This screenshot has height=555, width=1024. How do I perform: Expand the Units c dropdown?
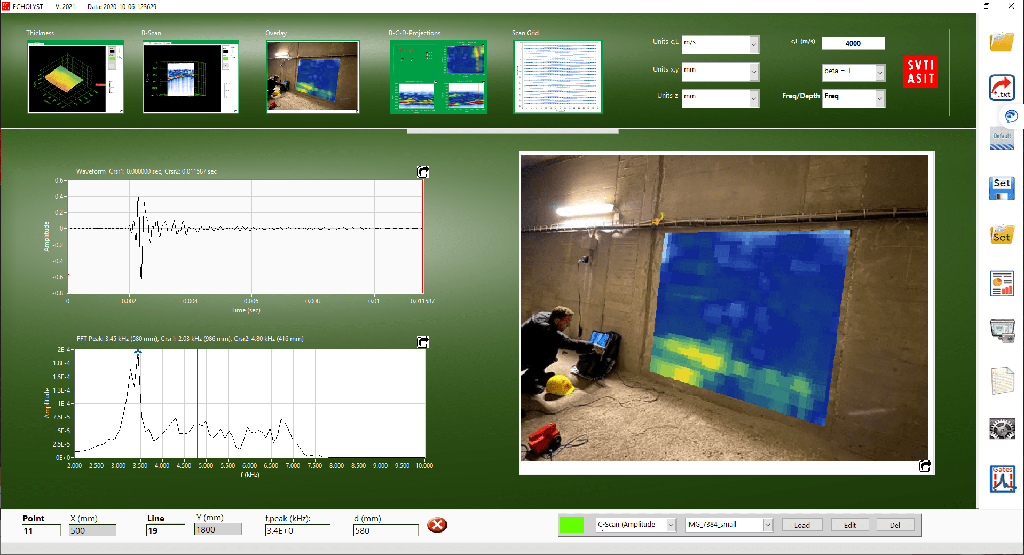(x=720, y=44)
